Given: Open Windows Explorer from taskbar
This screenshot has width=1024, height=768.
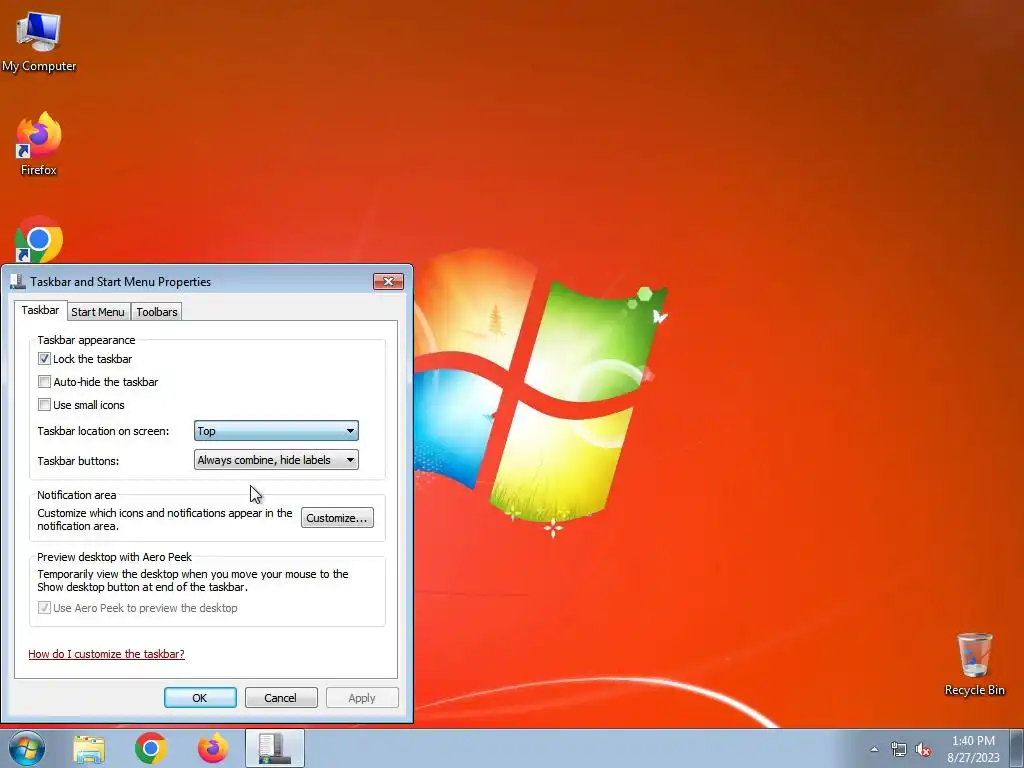Looking at the screenshot, I should click(89, 749).
